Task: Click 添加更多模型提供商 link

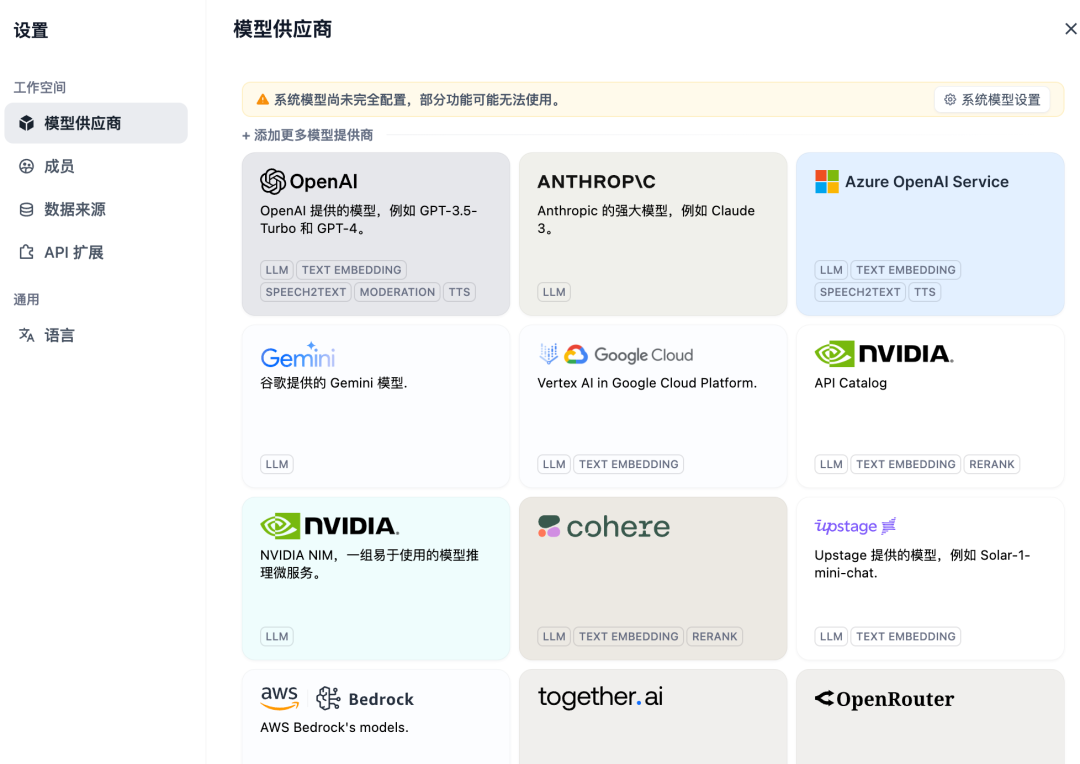Action: [307, 135]
